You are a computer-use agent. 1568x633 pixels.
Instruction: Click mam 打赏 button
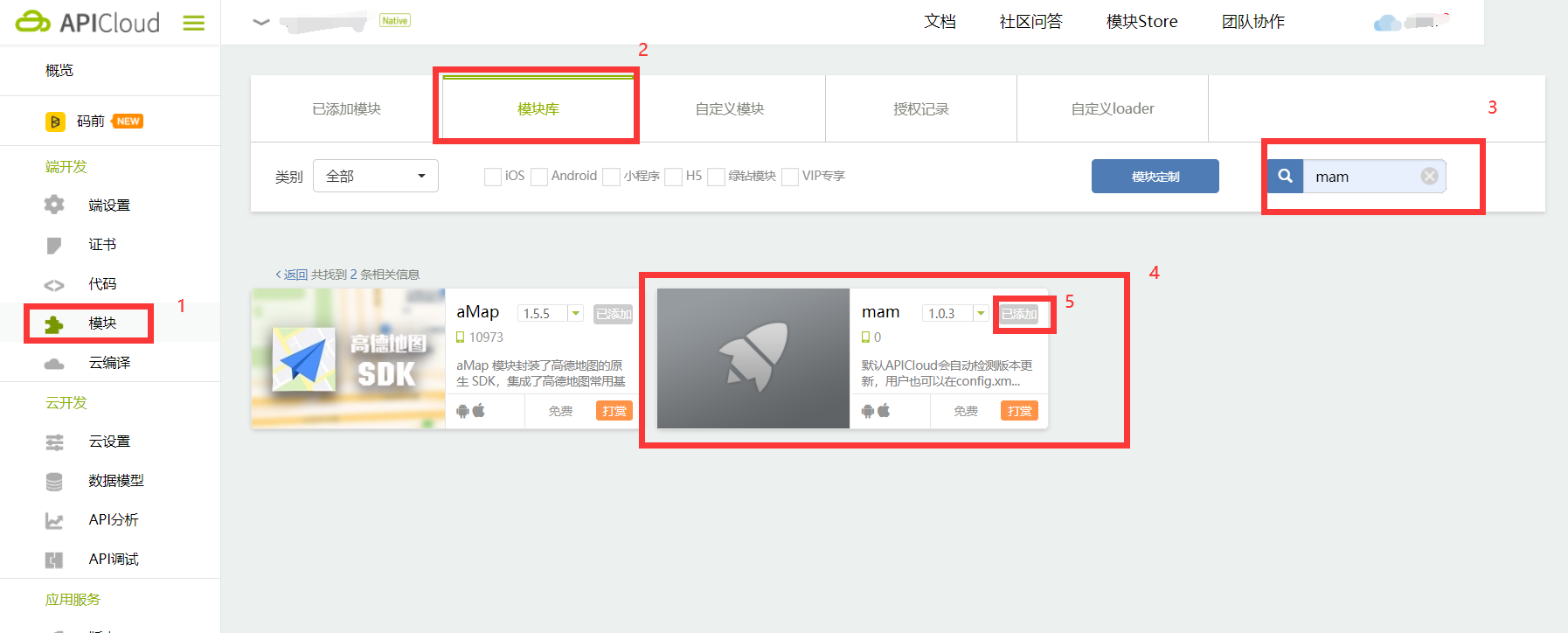point(1020,411)
